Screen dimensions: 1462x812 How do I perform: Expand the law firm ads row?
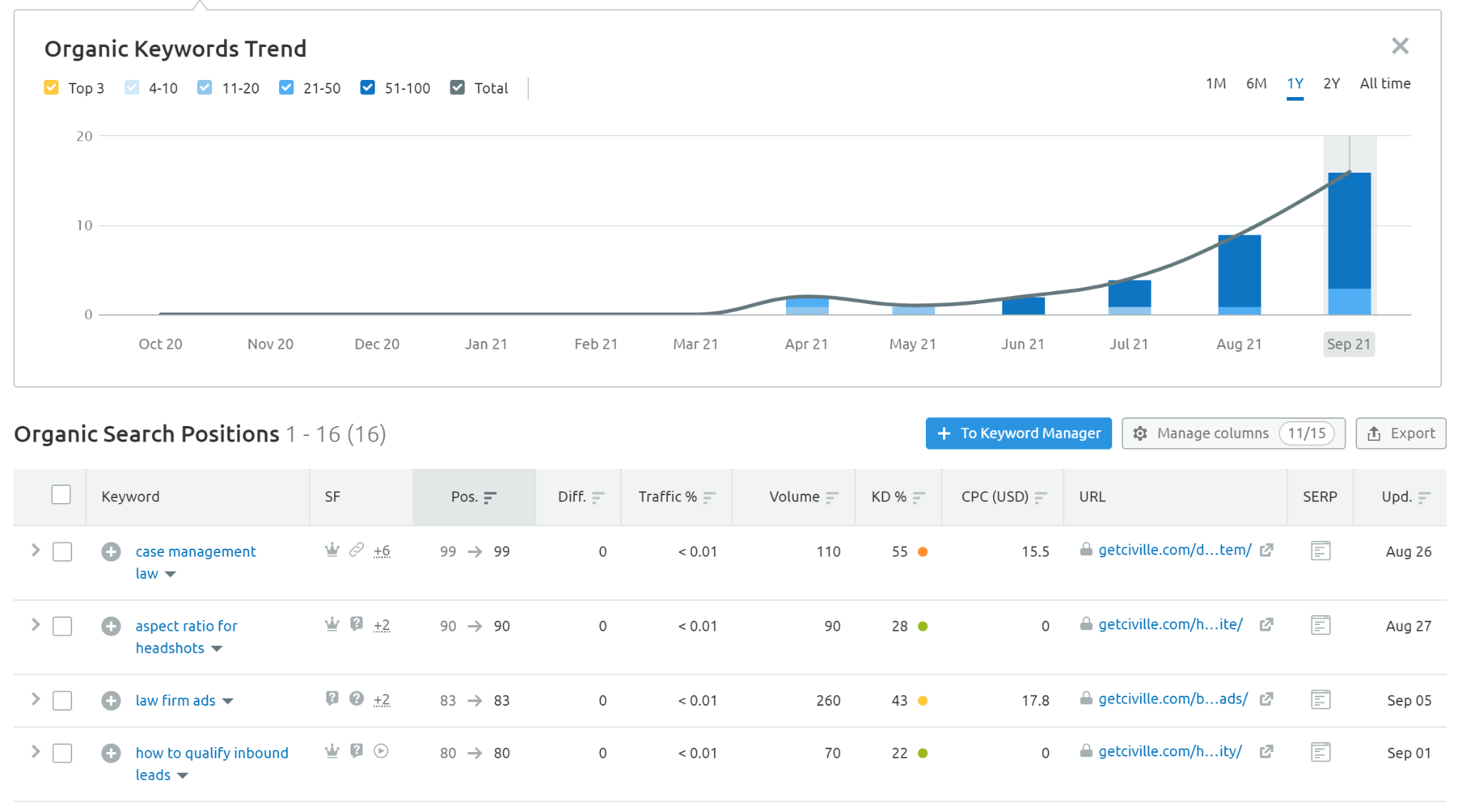(35, 699)
